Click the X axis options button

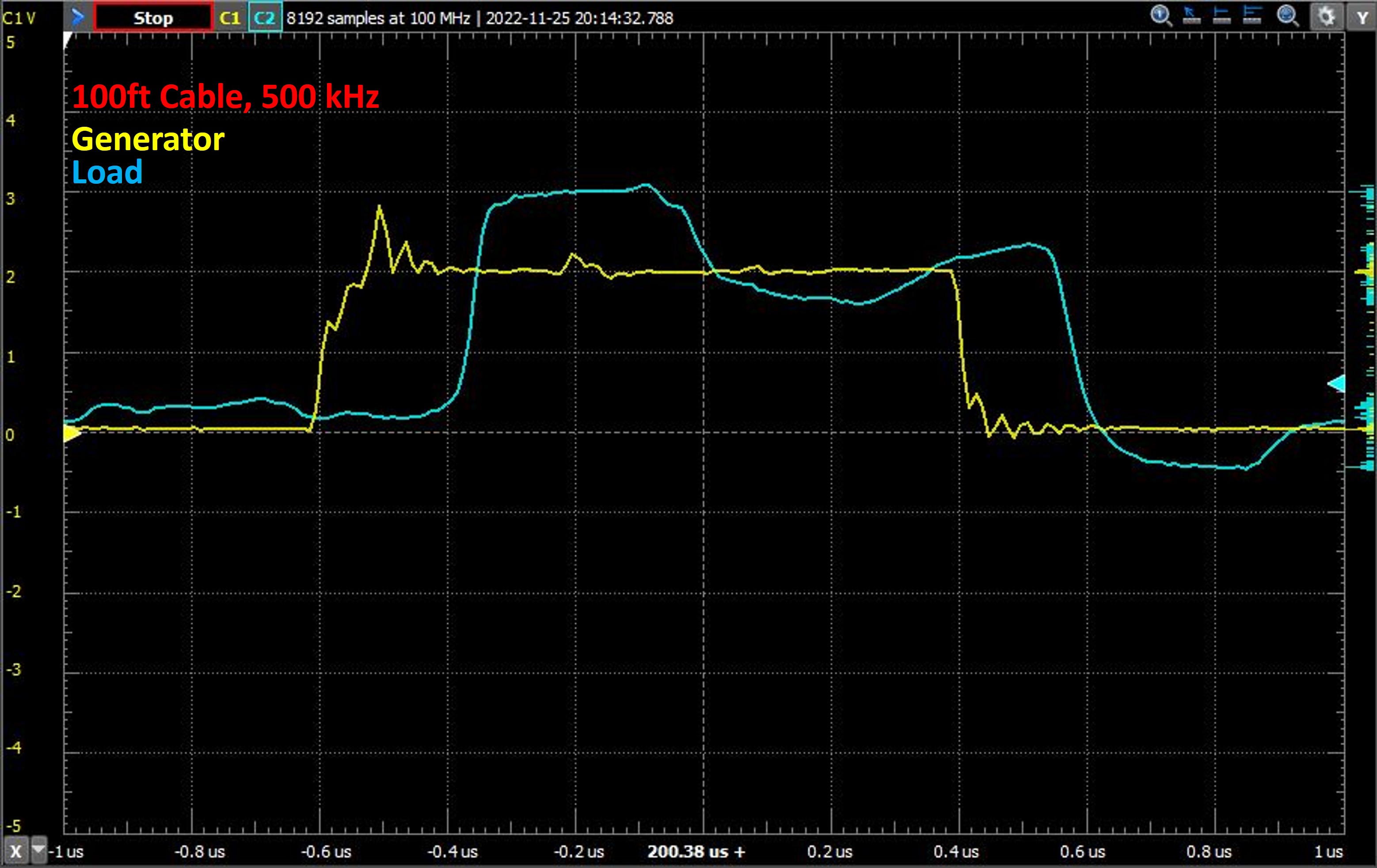pos(16,851)
